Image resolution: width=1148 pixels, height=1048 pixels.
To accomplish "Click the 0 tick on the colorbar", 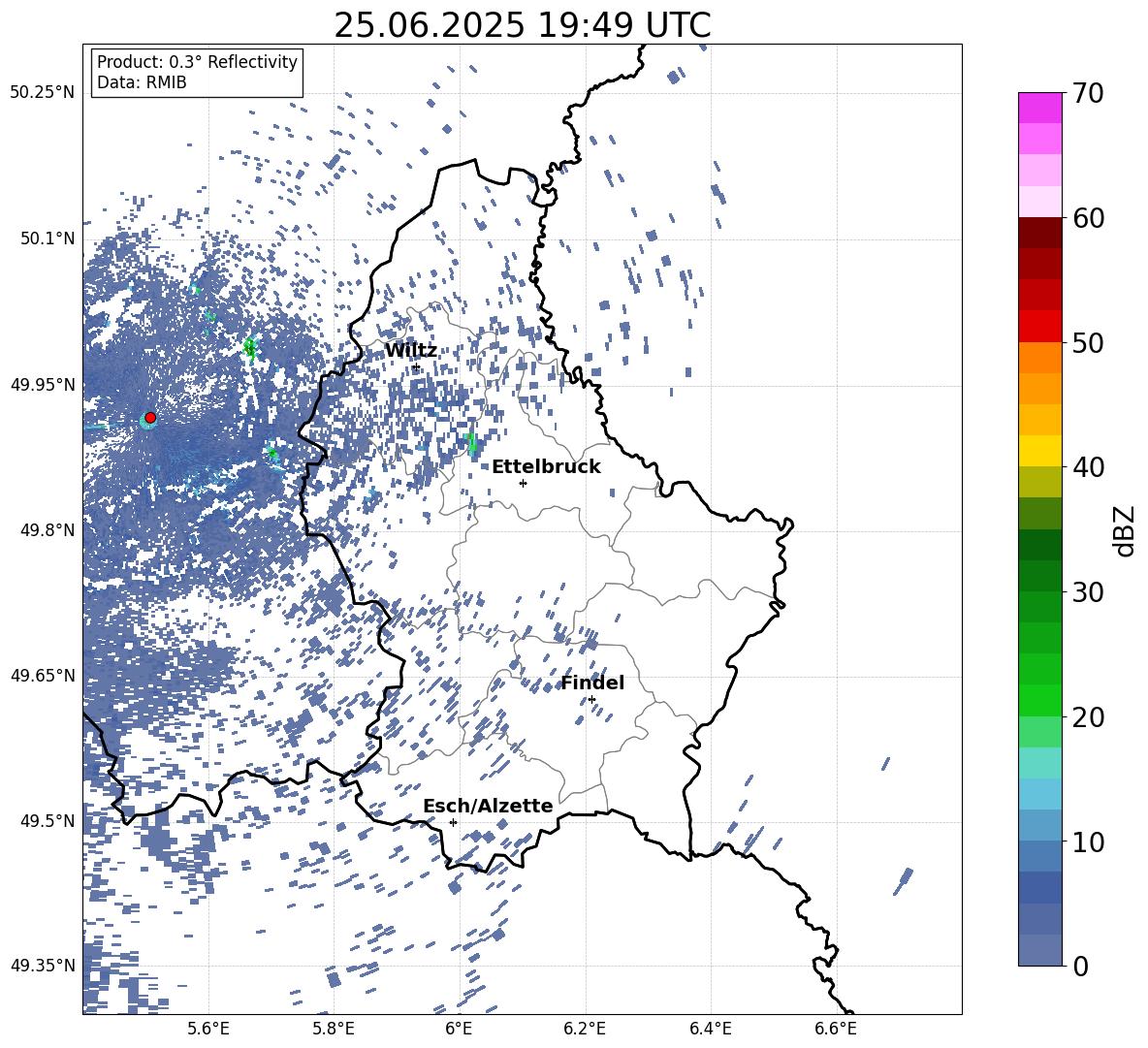I will [1080, 966].
